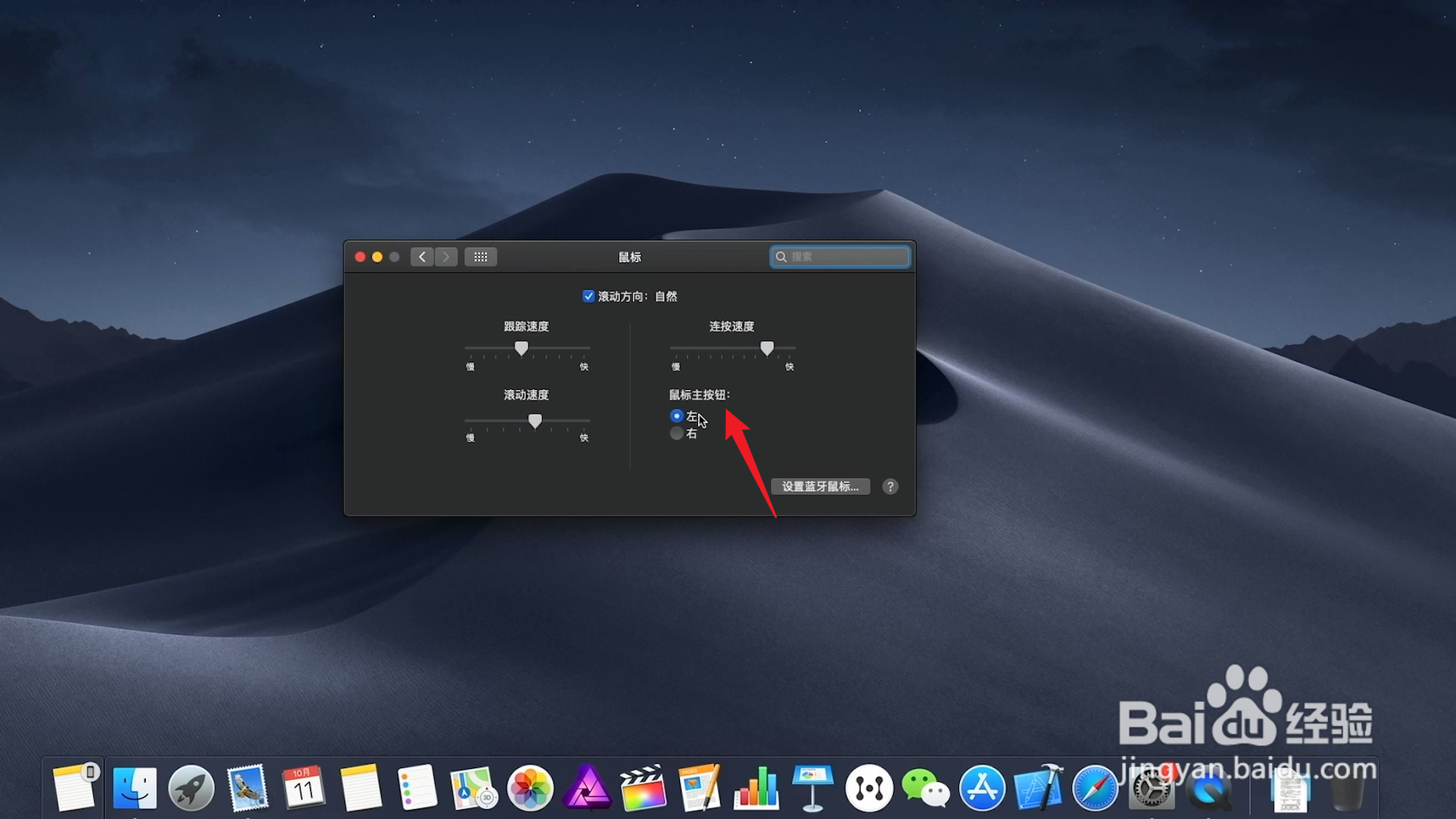
Task: Select 右 as primary mouse button
Action: click(677, 433)
